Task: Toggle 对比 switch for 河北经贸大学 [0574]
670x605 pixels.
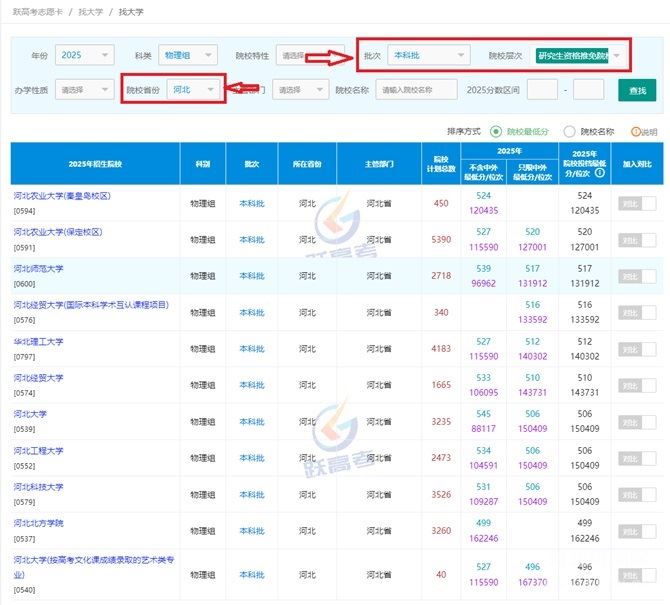Action: point(637,385)
